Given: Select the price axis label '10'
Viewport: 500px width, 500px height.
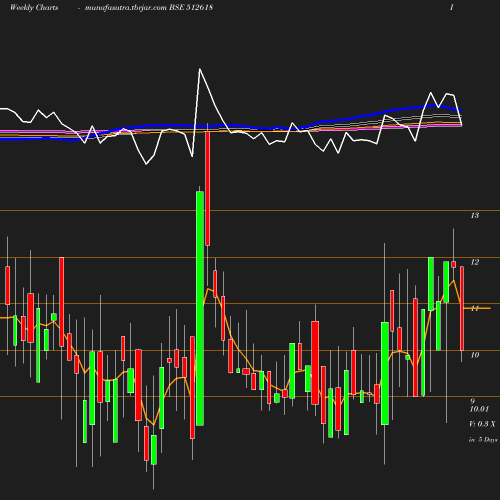Looking at the screenshot, I should click(475, 355).
